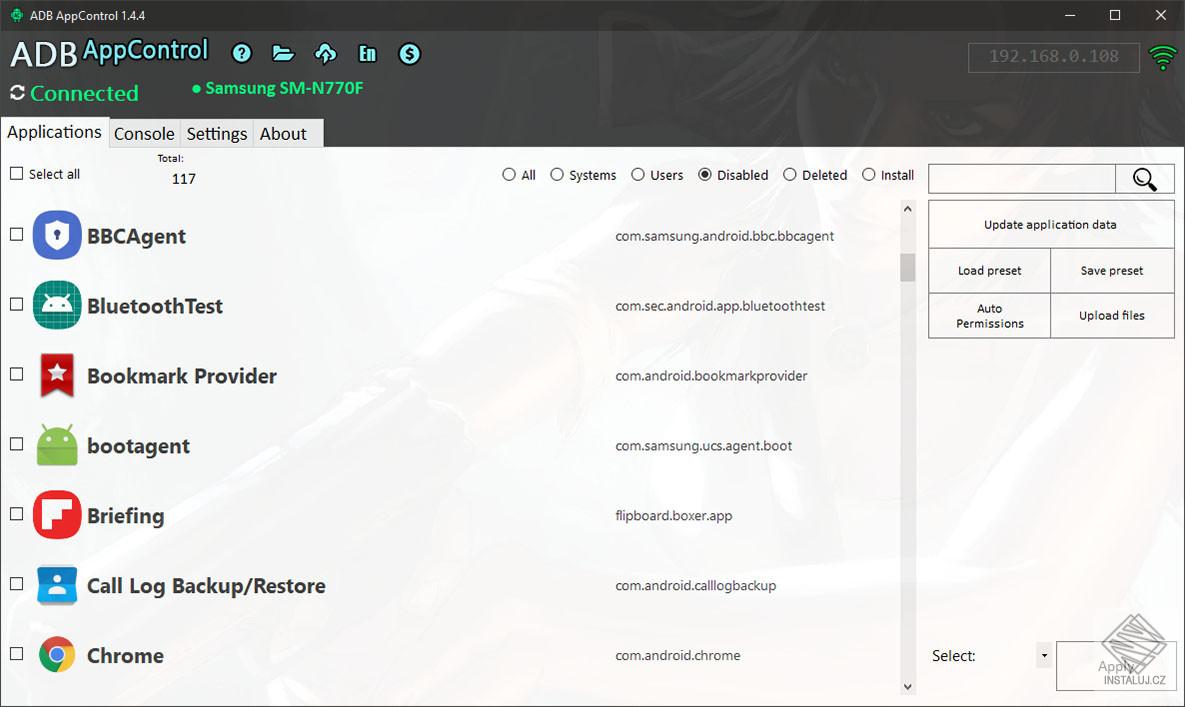
Task: Click package com.android.calllogbackup
Action: (695, 585)
